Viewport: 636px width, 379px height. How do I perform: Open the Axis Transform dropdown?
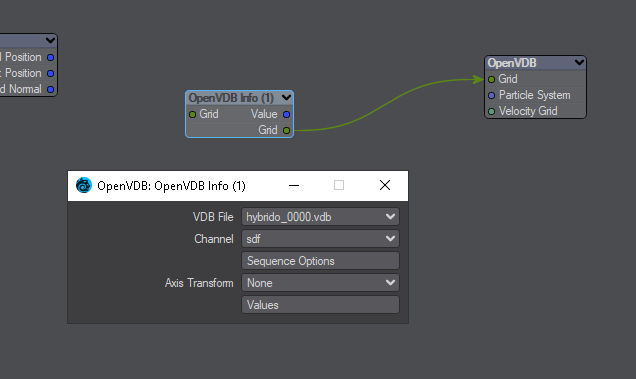point(320,282)
